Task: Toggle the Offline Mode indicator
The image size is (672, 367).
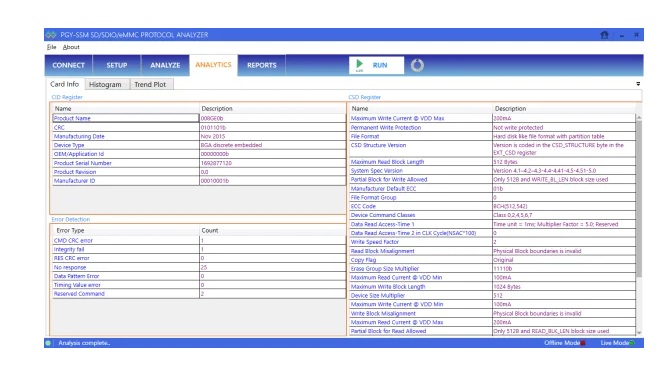Action: tap(583, 343)
